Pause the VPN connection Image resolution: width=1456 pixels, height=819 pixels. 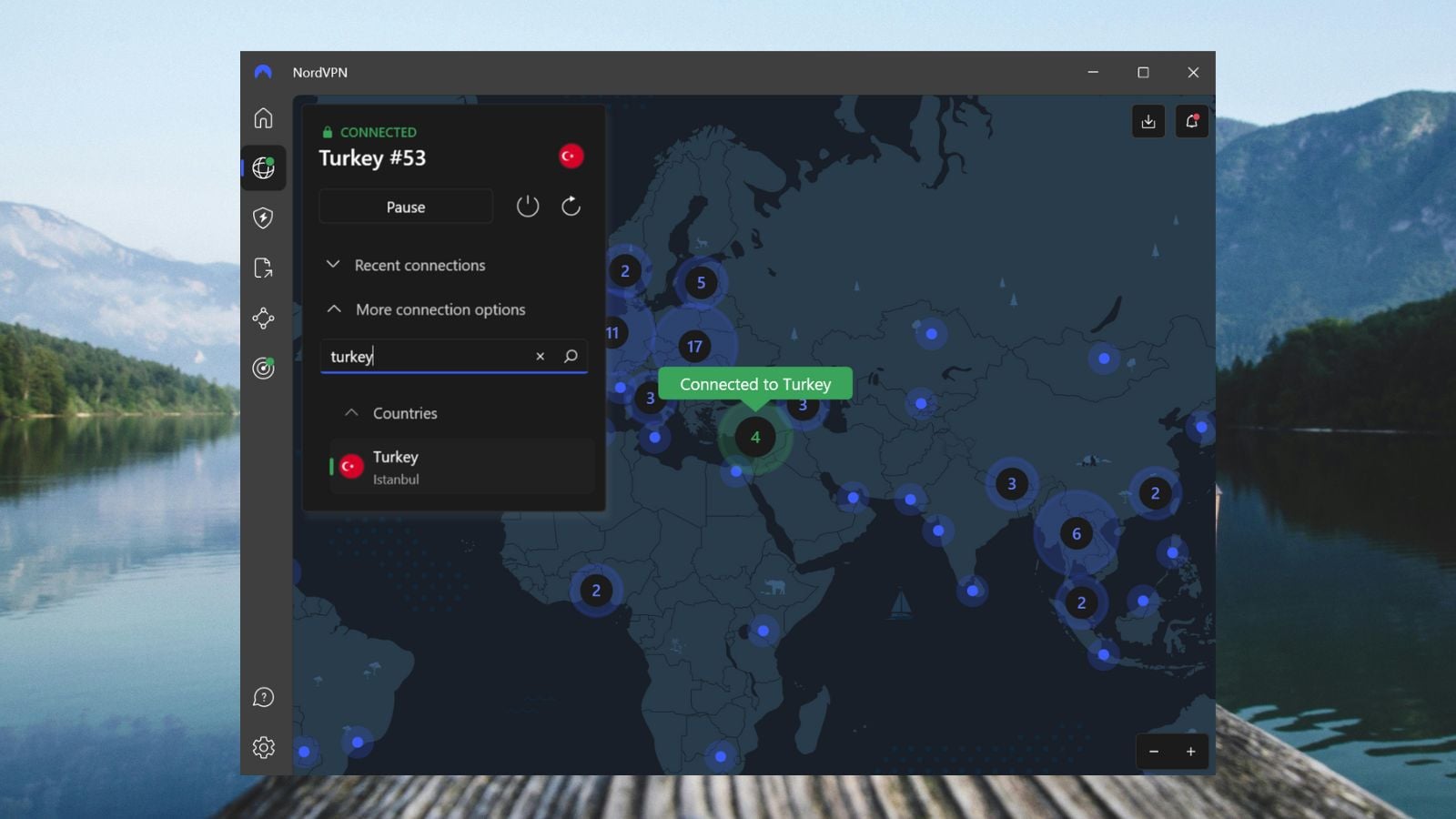click(405, 206)
